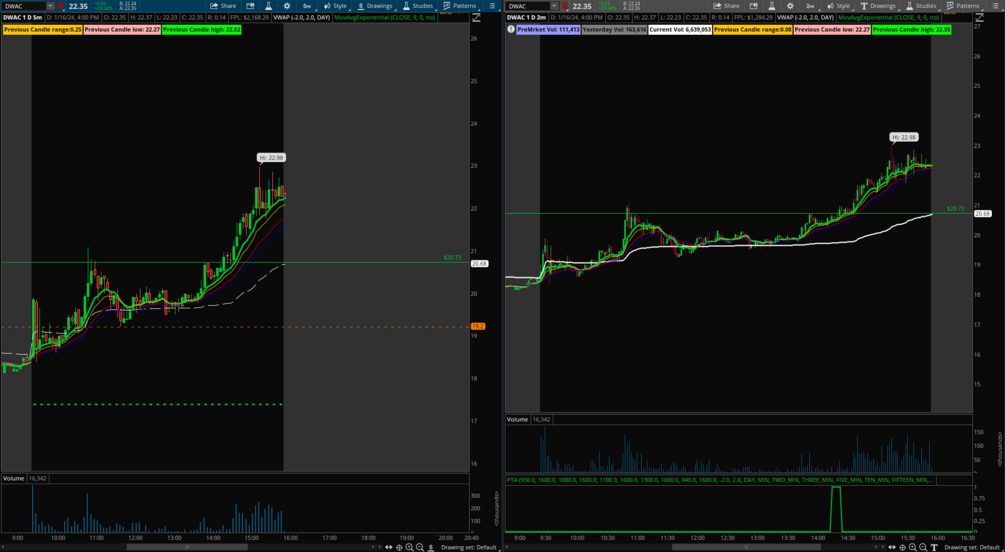
Task: Open Patterns in the right chart
Action: pyautogui.click(x=963, y=6)
